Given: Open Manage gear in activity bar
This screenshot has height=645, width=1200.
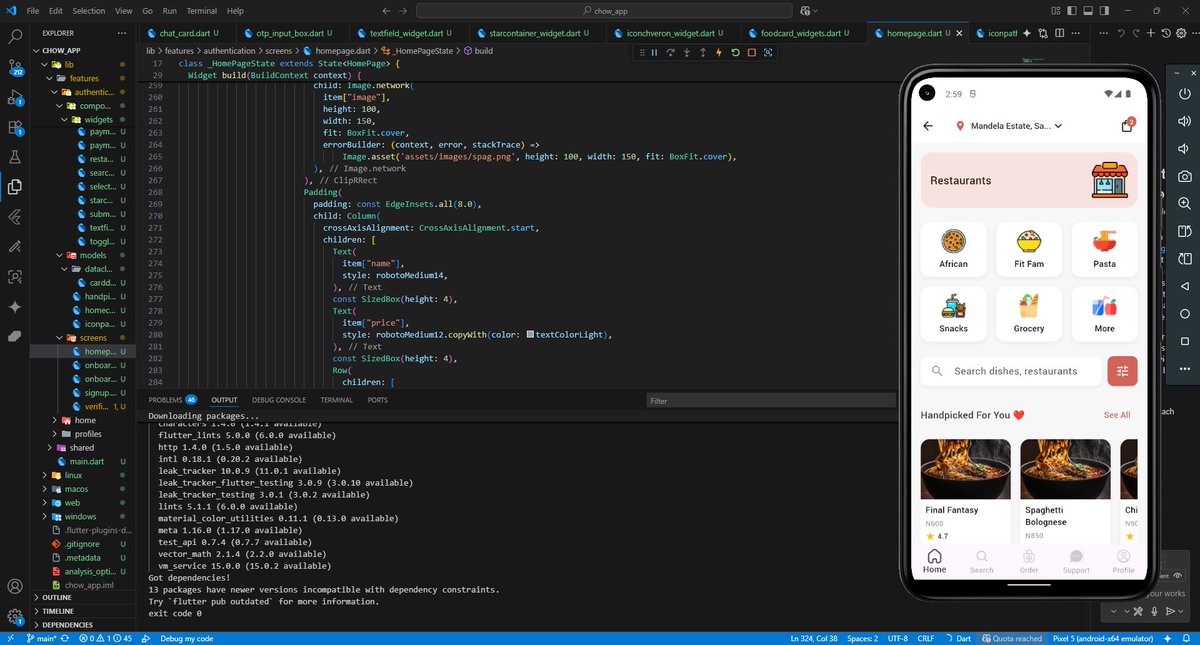Looking at the screenshot, I should click(15, 616).
